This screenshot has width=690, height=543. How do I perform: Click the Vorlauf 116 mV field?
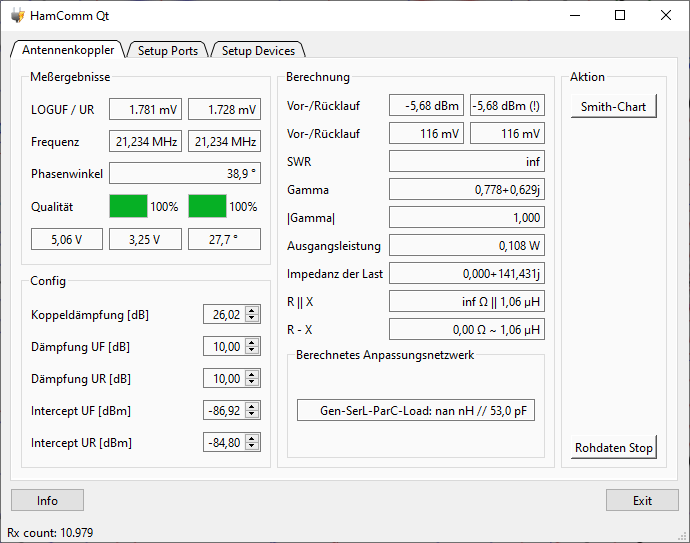click(426, 133)
